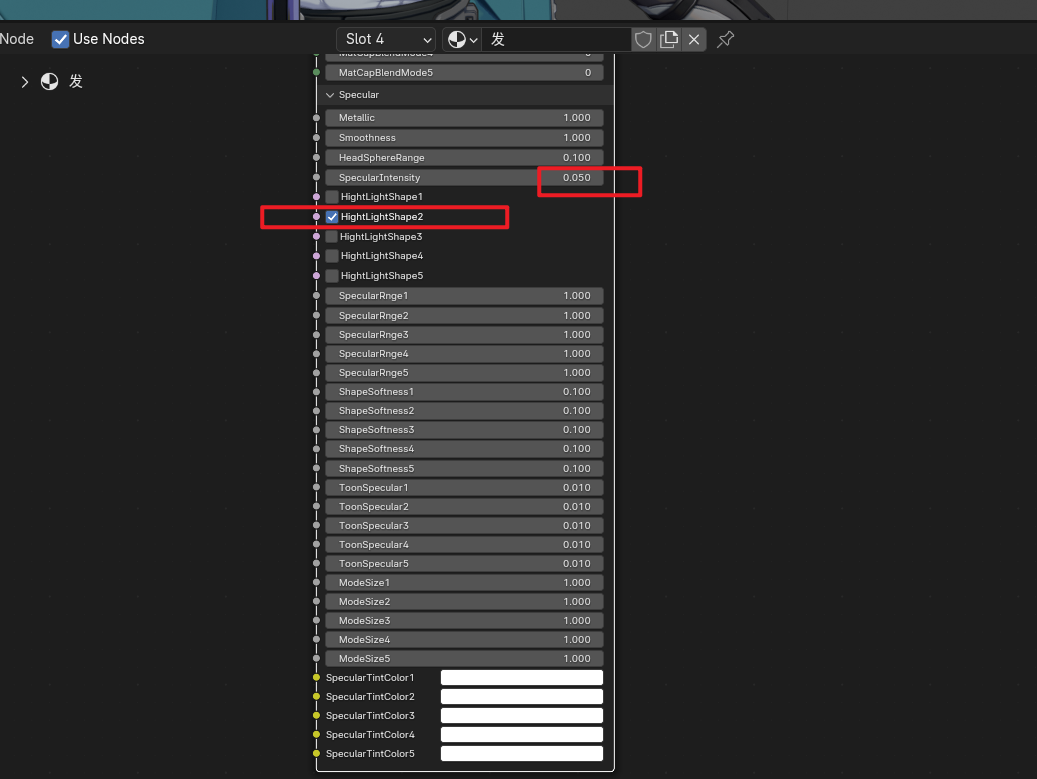Open the SpecularTintColor3 color swatch
Image resolution: width=1037 pixels, height=779 pixels.
[x=521, y=716]
